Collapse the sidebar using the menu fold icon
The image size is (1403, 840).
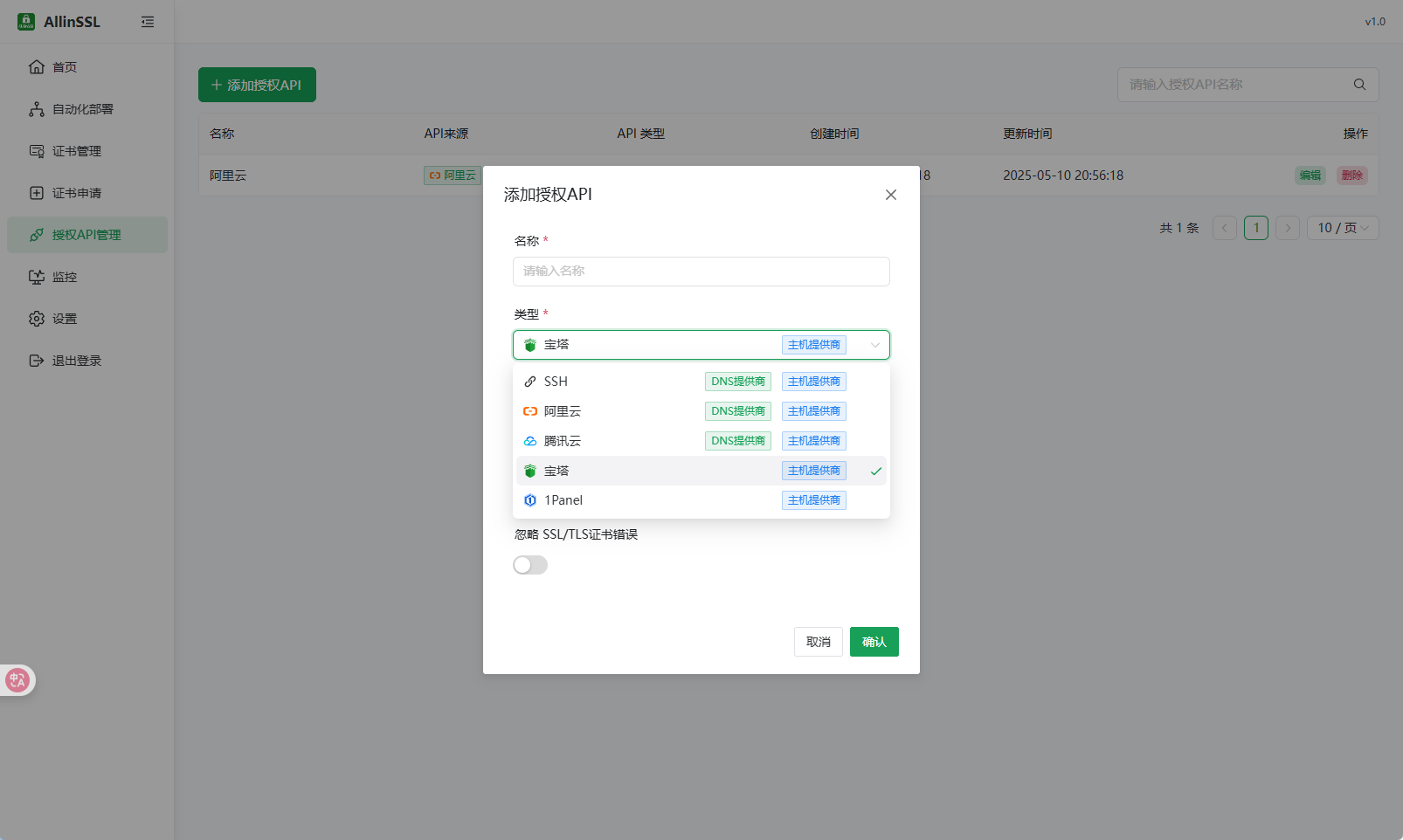tap(148, 22)
